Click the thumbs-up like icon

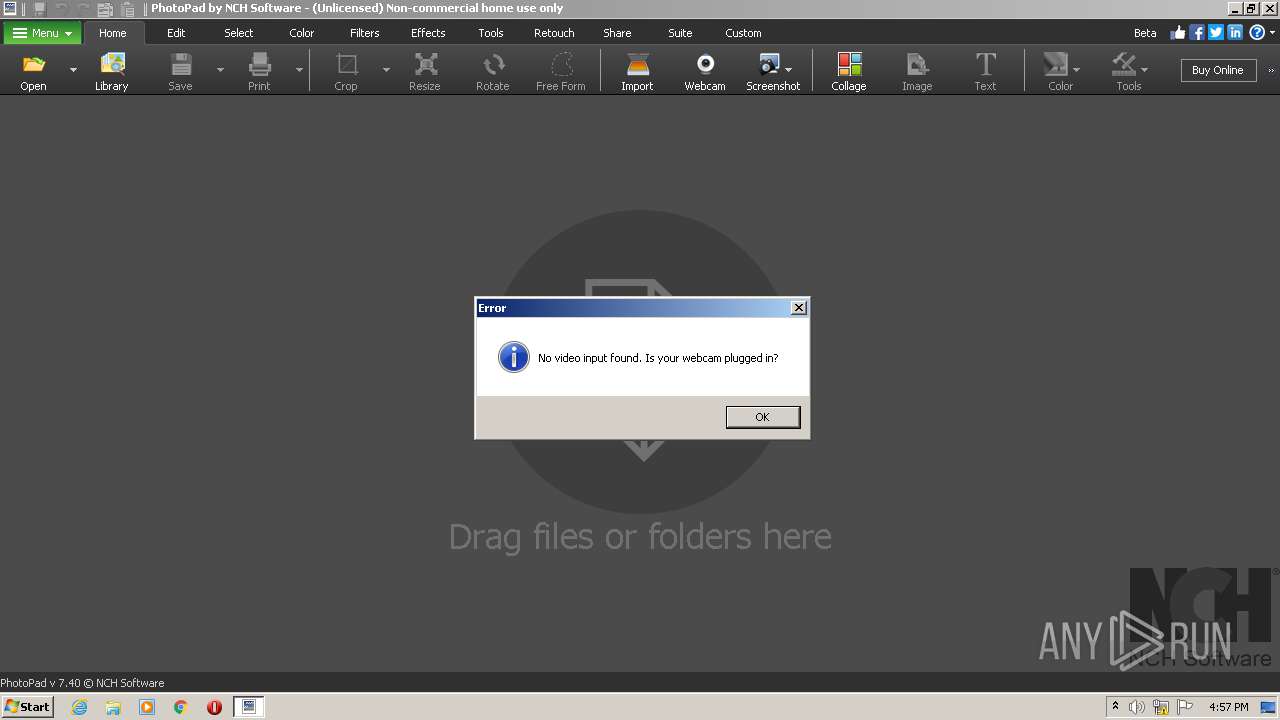tap(1178, 33)
